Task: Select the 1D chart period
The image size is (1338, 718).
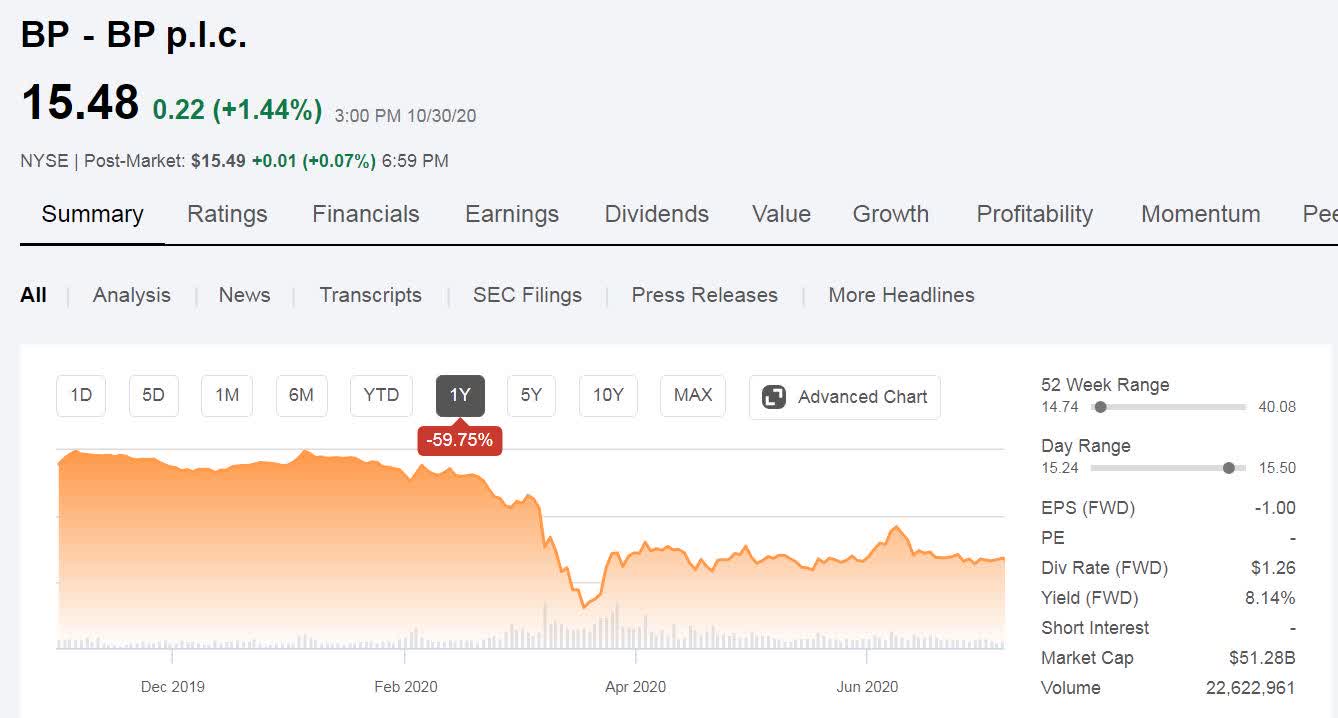Action: 80,395
